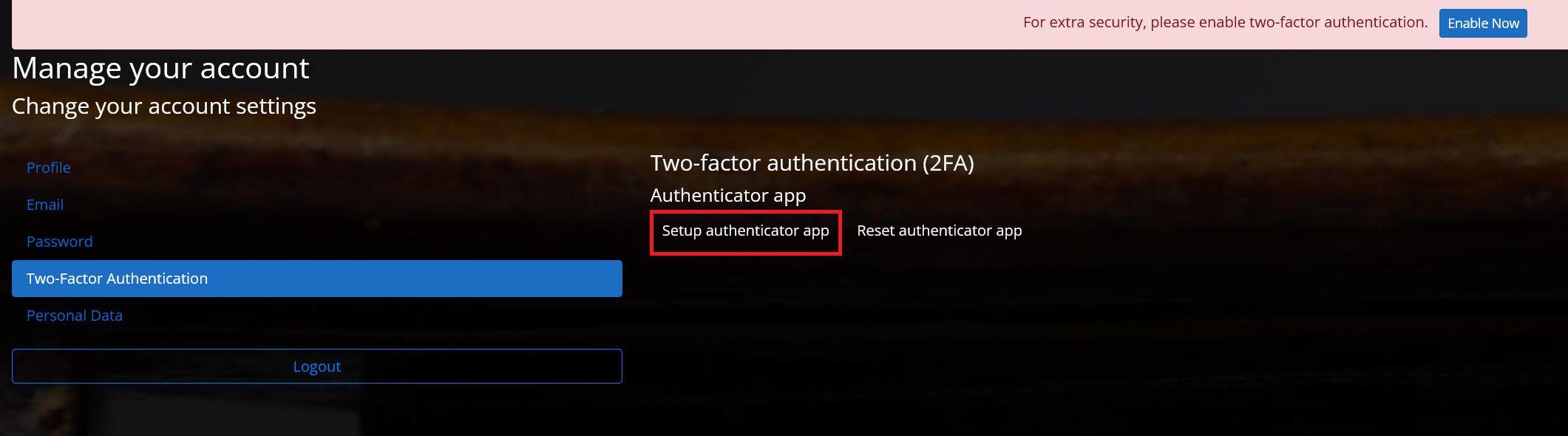
Task: Navigate to Email in the account menu
Action: pos(45,205)
